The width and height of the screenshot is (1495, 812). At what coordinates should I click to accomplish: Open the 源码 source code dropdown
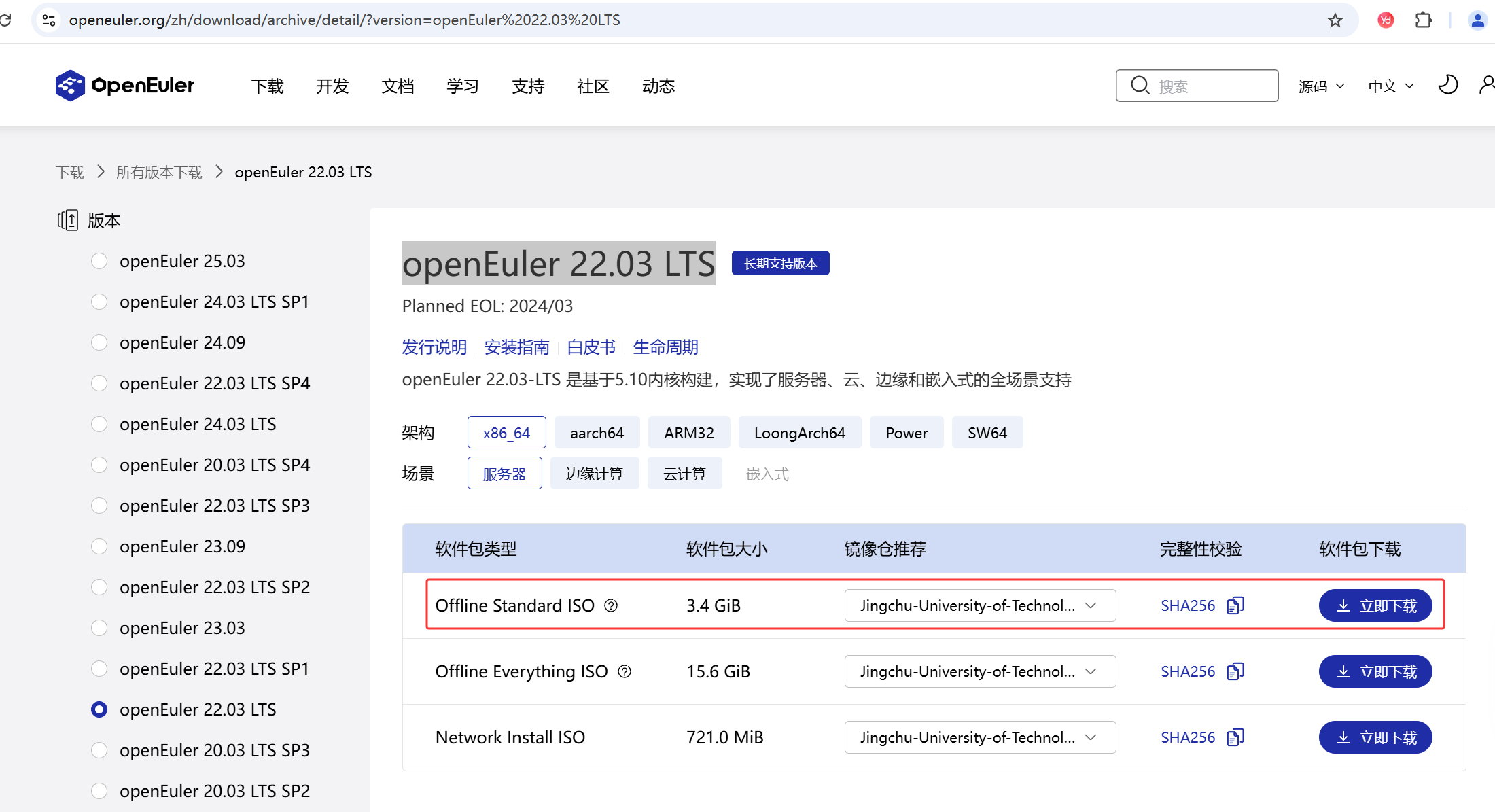point(1321,86)
